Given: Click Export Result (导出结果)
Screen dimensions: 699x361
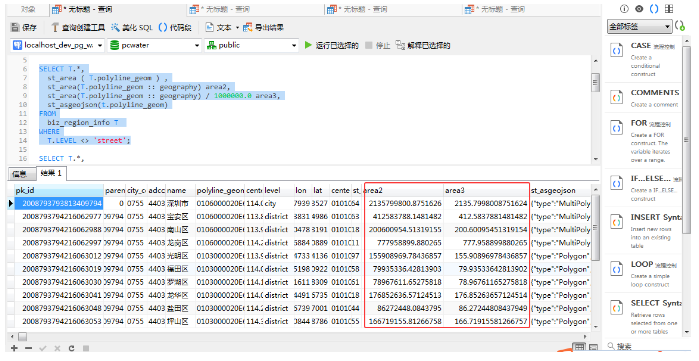Looking at the screenshot, I should (263, 28).
